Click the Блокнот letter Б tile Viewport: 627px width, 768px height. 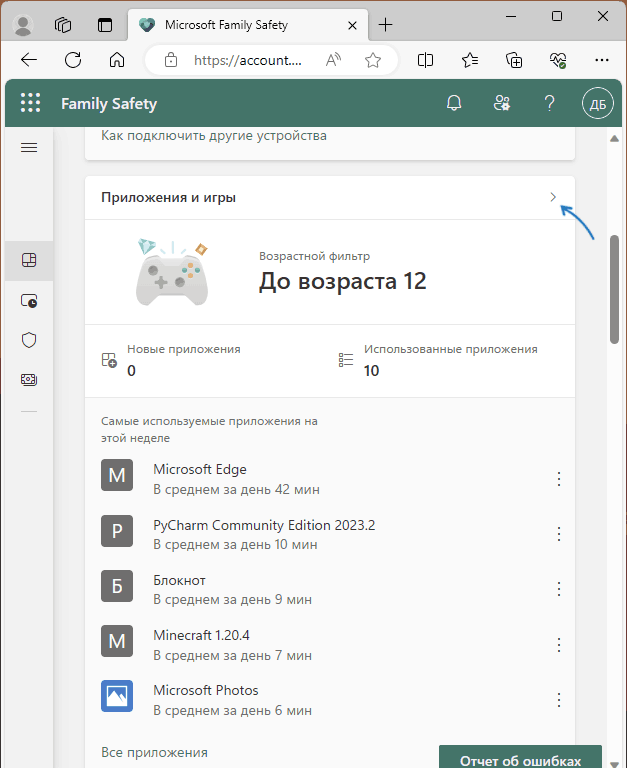(x=117, y=586)
